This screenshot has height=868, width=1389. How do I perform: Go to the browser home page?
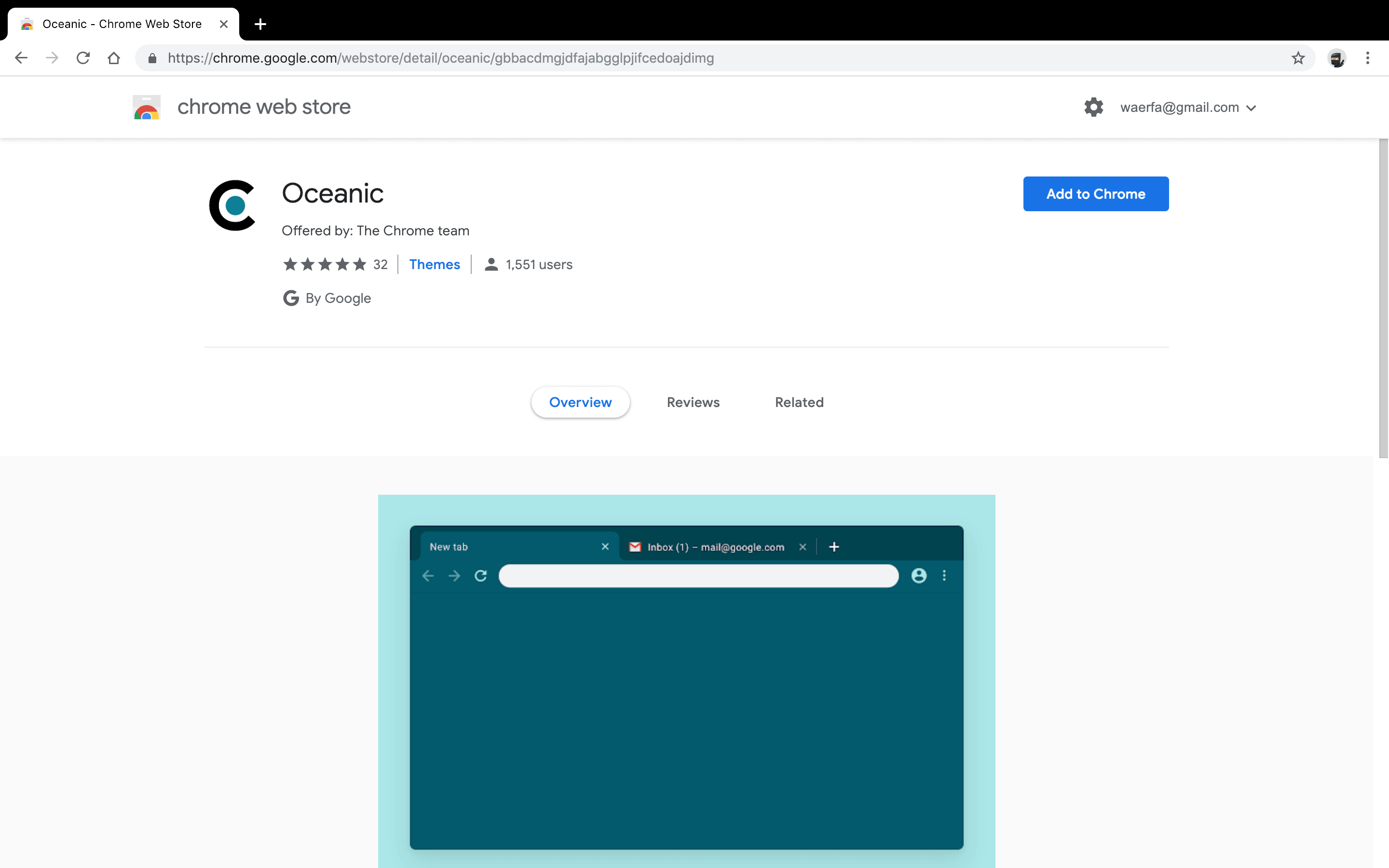[x=114, y=58]
